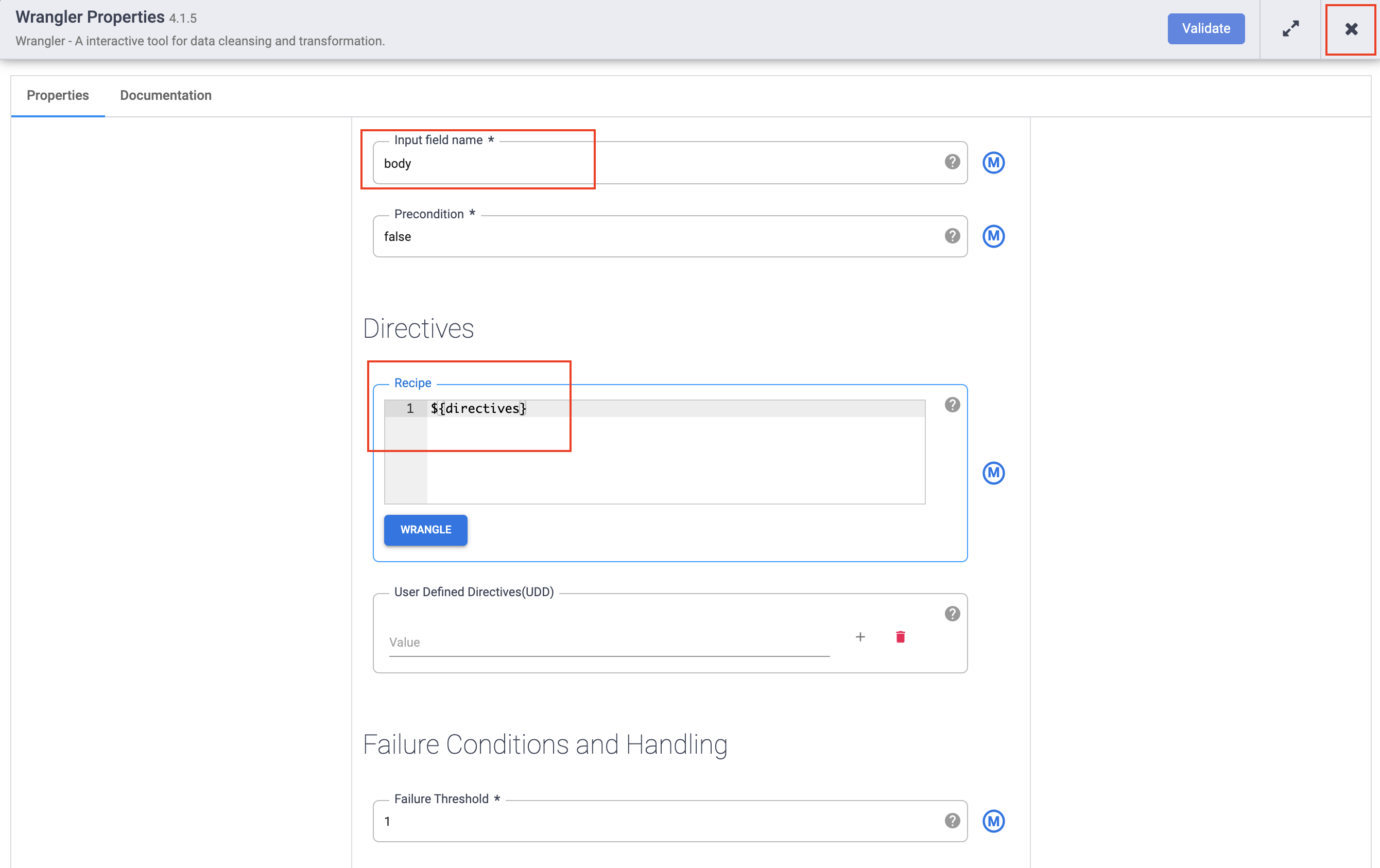Image resolution: width=1380 pixels, height=868 pixels.
Task: Toggle macro for Input field name
Action: click(x=993, y=163)
